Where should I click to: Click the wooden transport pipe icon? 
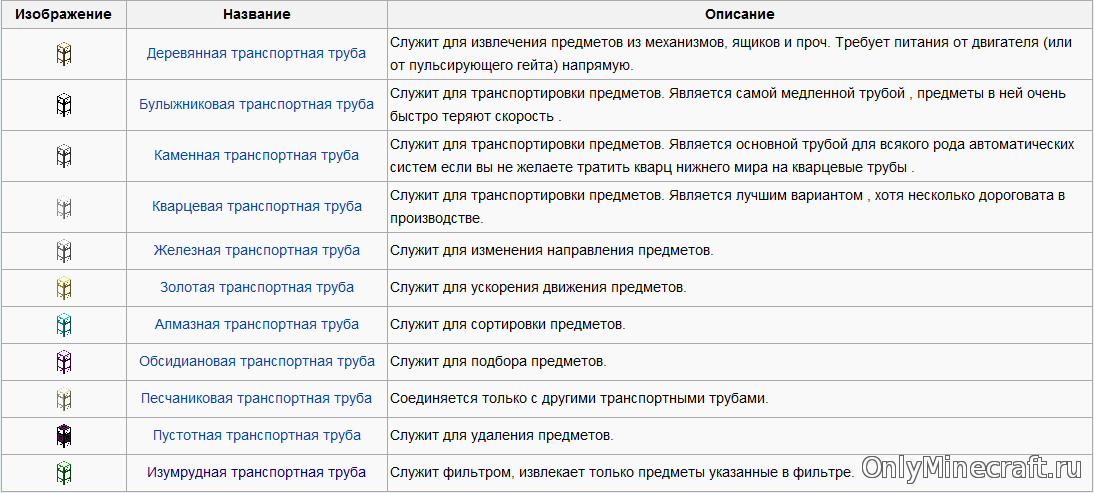click(64, 54)
